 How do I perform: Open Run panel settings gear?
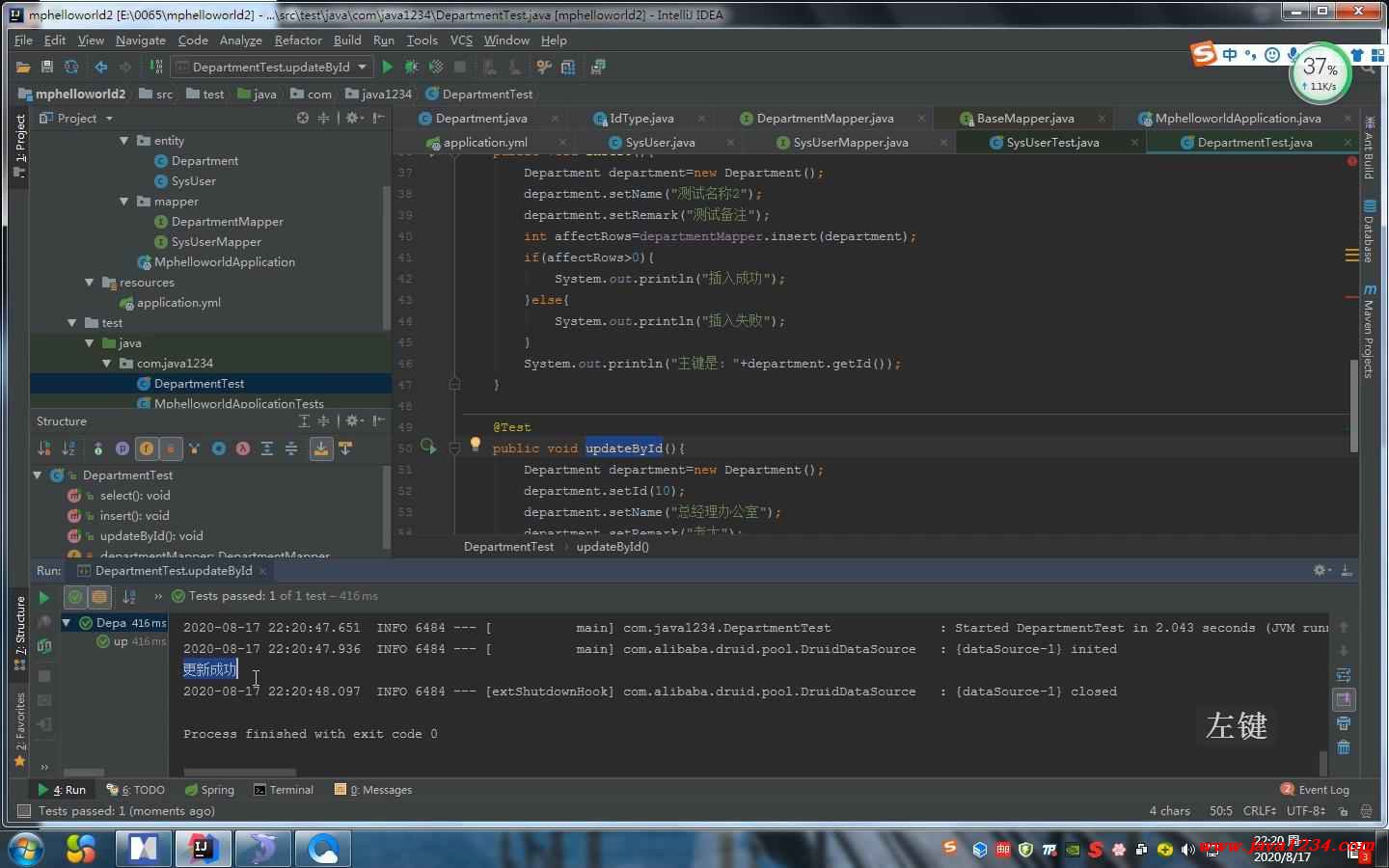click(x=1321, y=571)
